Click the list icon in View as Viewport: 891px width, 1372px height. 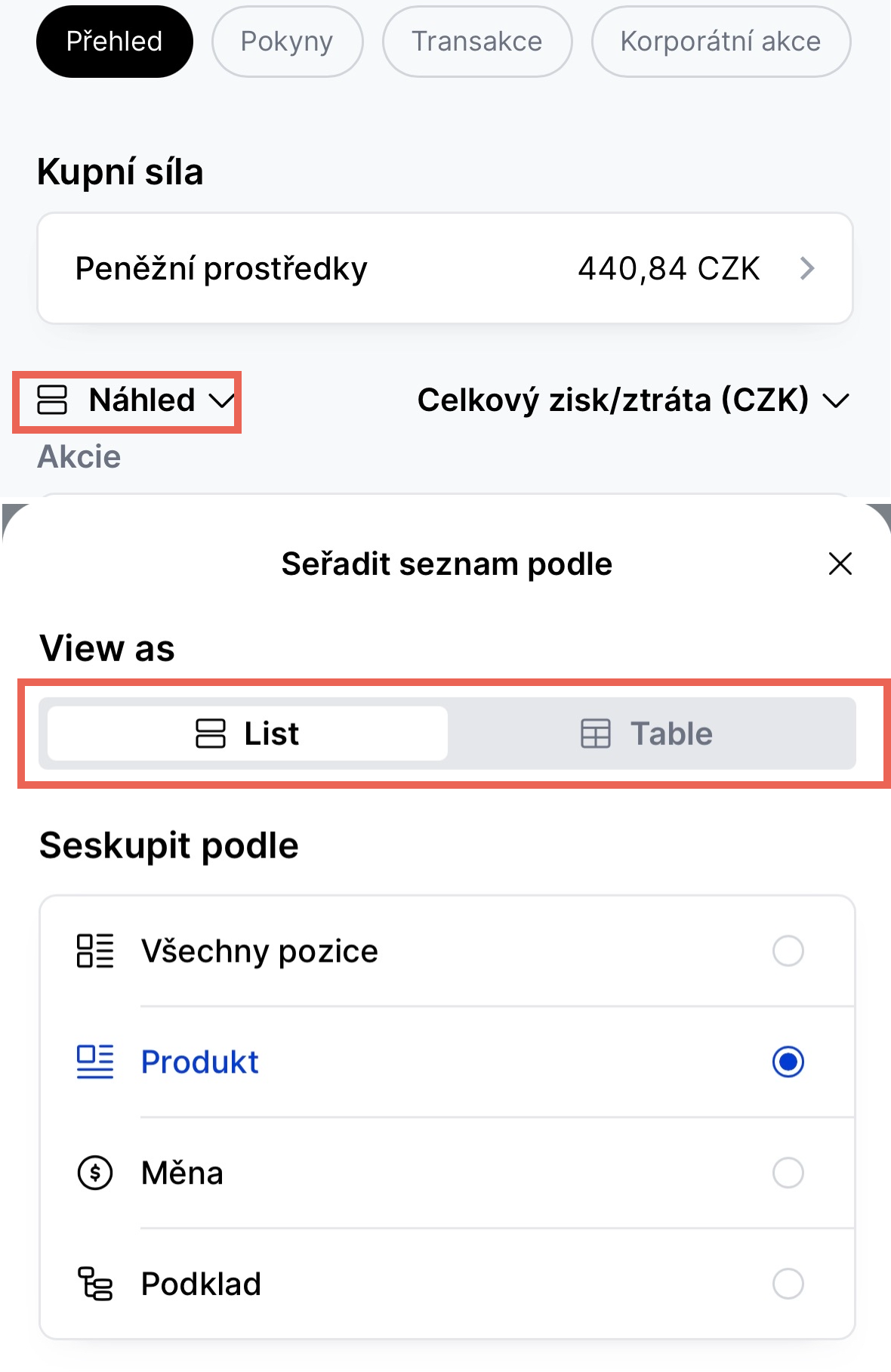point(211,734)
